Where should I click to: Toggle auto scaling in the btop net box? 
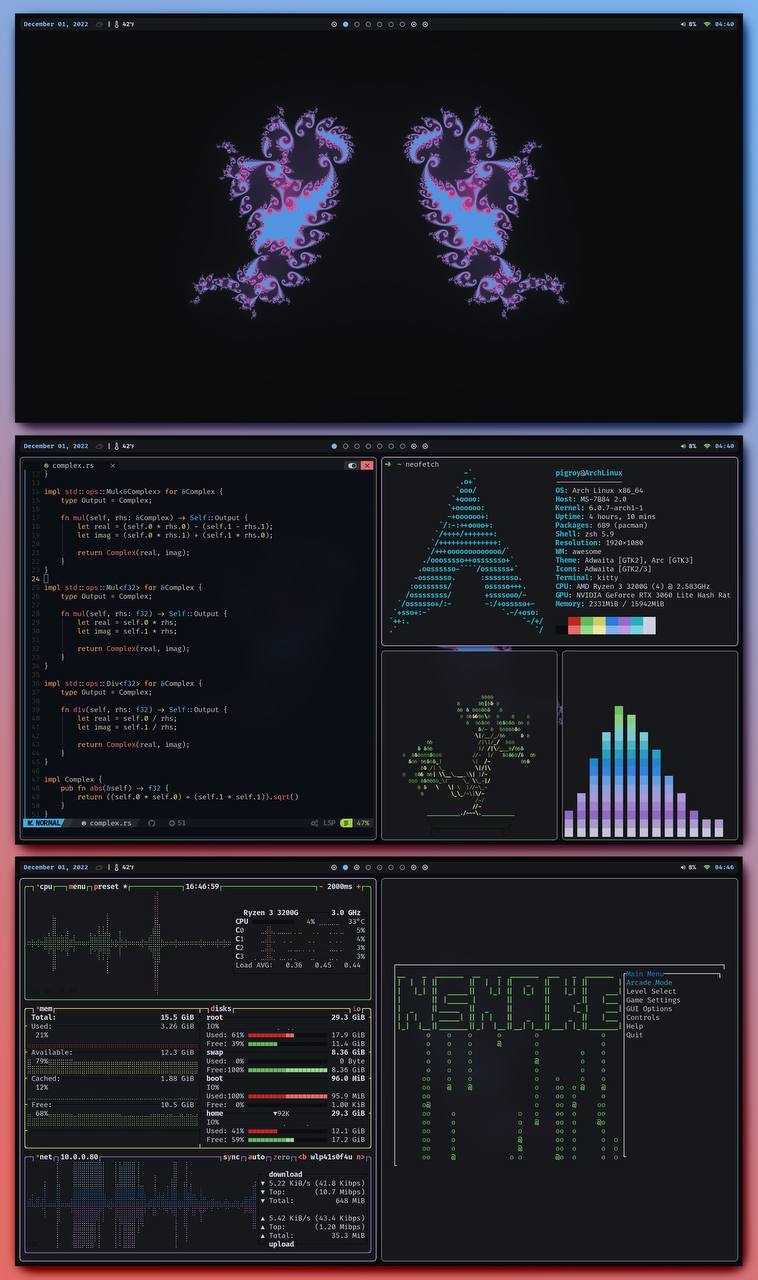pyautogui.click(x=257, y=1157)
